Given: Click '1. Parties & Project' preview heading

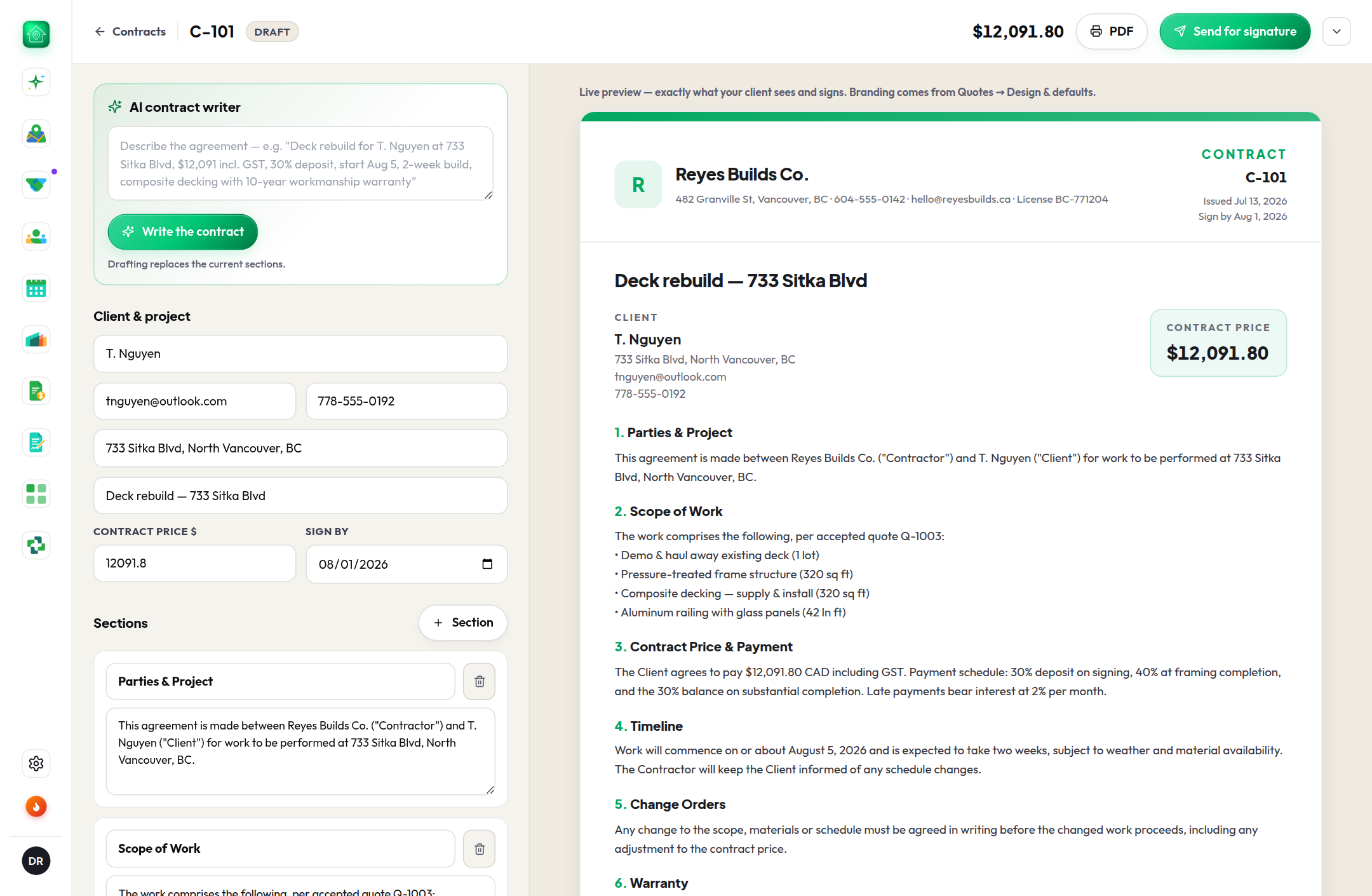Looking at the screenshot, I should pyautogui.click(x=673, y=433).
